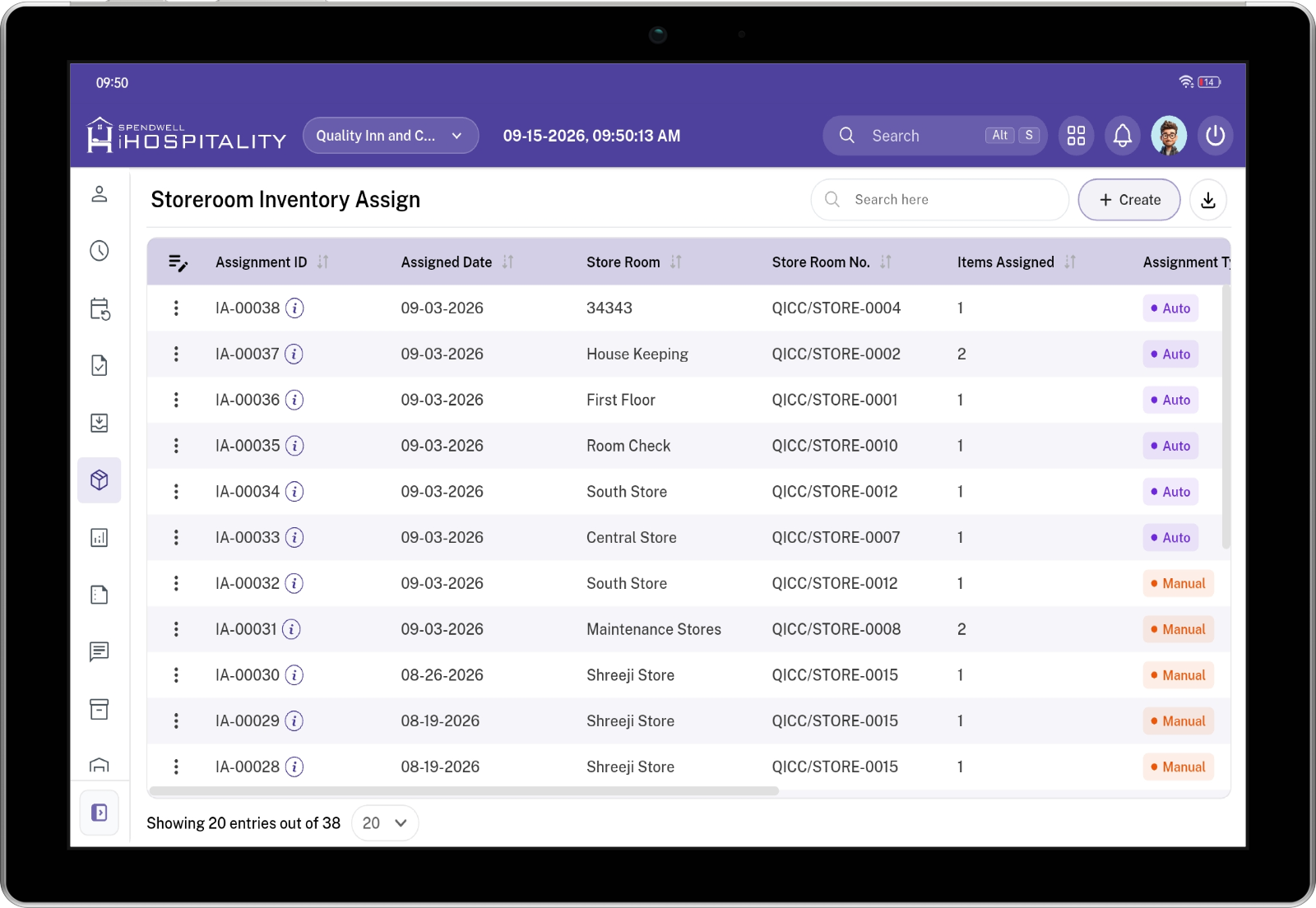1316x908 pixels.
Task: Open the calendar refresh sidebar icon
Action: click(100, 308)
